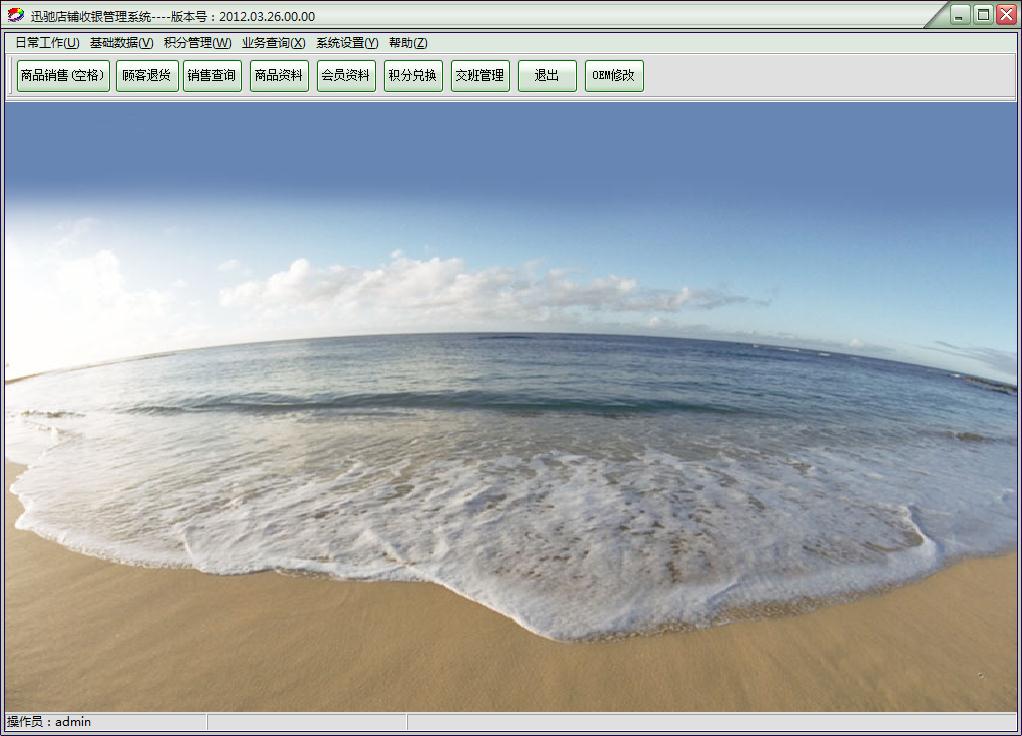Open 会员资料 from the toolbar
This screenshot has height=736, width=1022.
pyautogui.click(x=347, y=76)
